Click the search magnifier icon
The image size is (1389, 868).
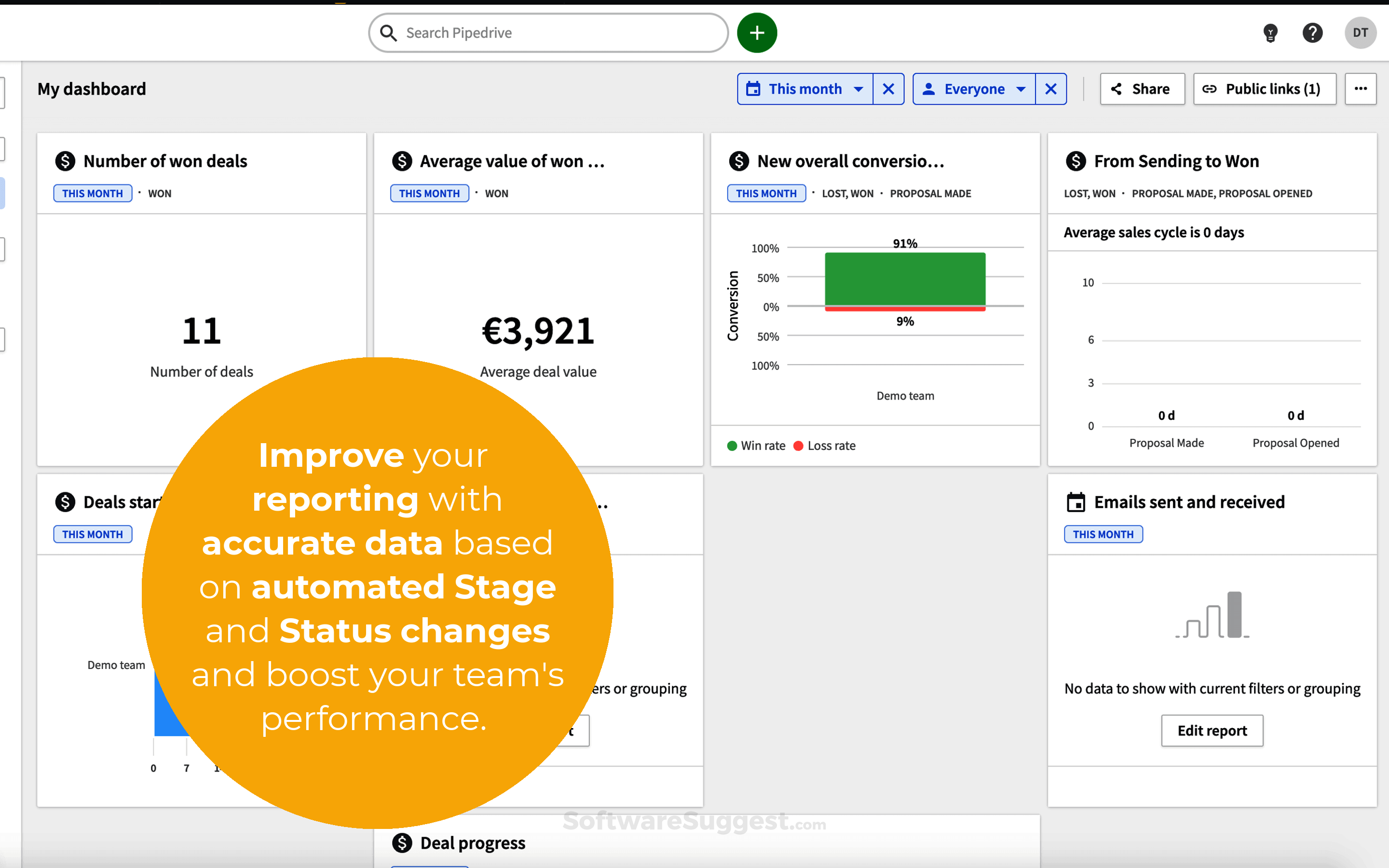pos(389,33)
